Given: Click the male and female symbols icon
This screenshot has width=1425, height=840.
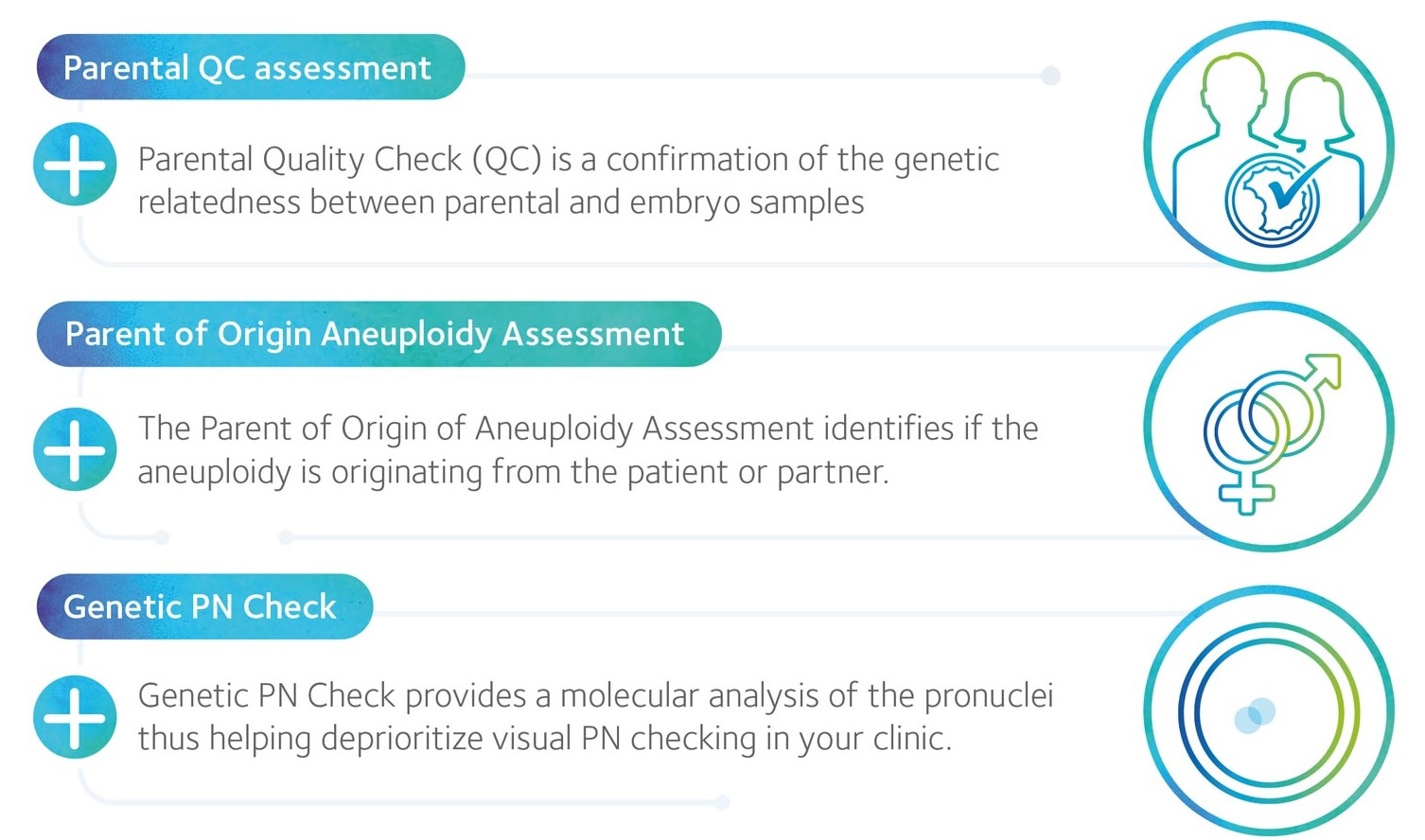Looking at the screenshot, I should [x=1269, y=427].
